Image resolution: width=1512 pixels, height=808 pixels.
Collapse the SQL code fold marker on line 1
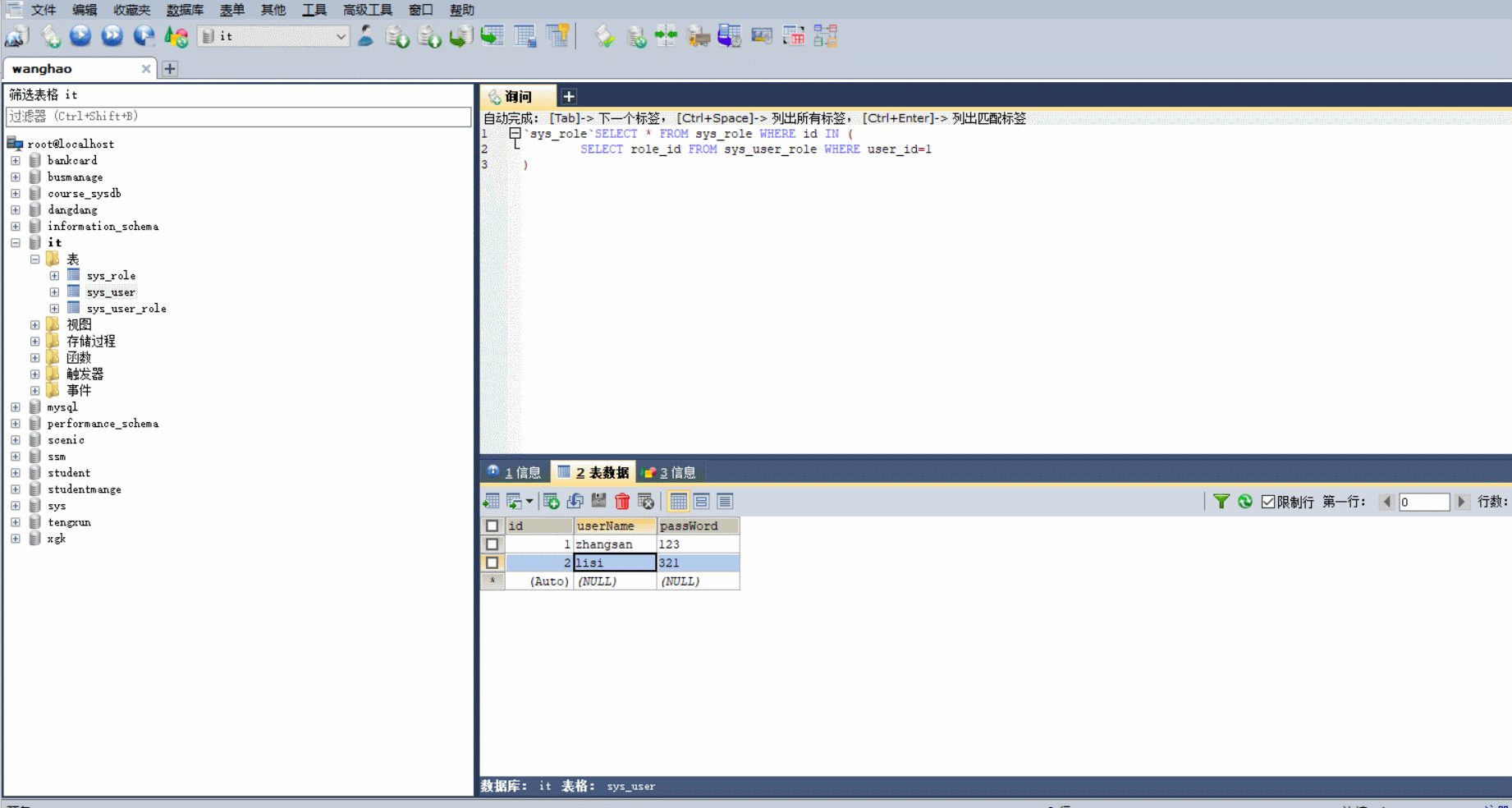(x=515, y=133)
